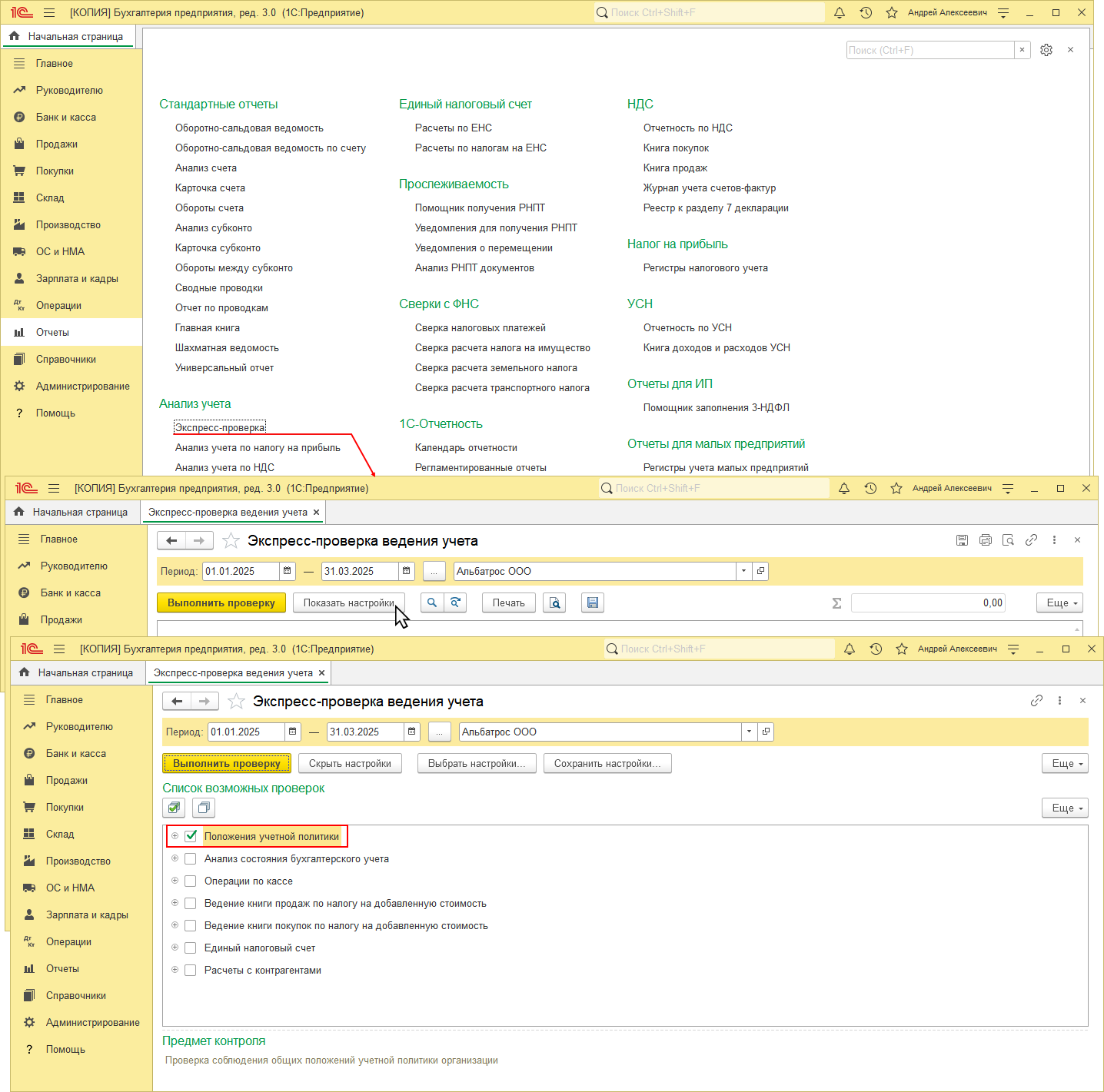Expand Операции по кассе tree node
1104x1092 pixels.
coord(175,880)
